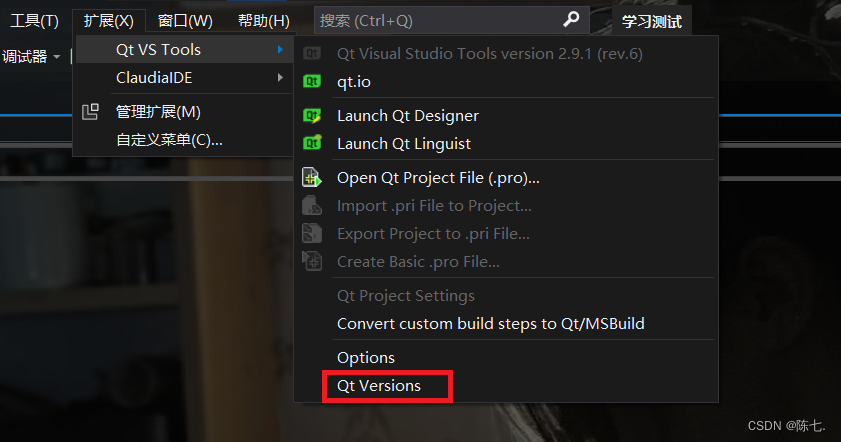Click the 学习测试 solution name button
The width and height of the screenshot is (841, 442).
pyautogui.click(x=652, y=21)
